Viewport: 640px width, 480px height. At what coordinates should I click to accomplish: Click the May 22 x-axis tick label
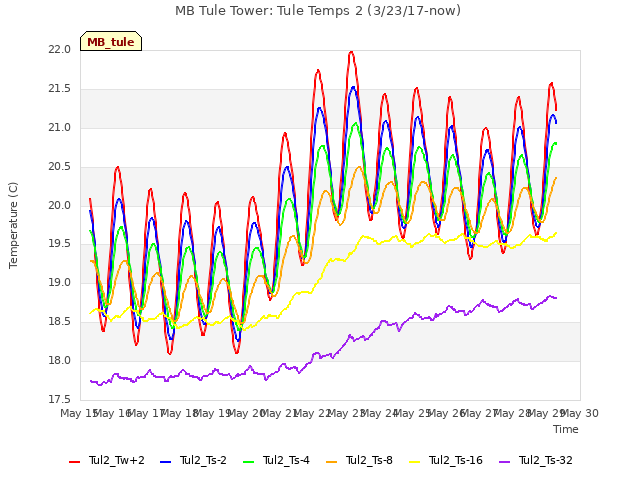313,413
